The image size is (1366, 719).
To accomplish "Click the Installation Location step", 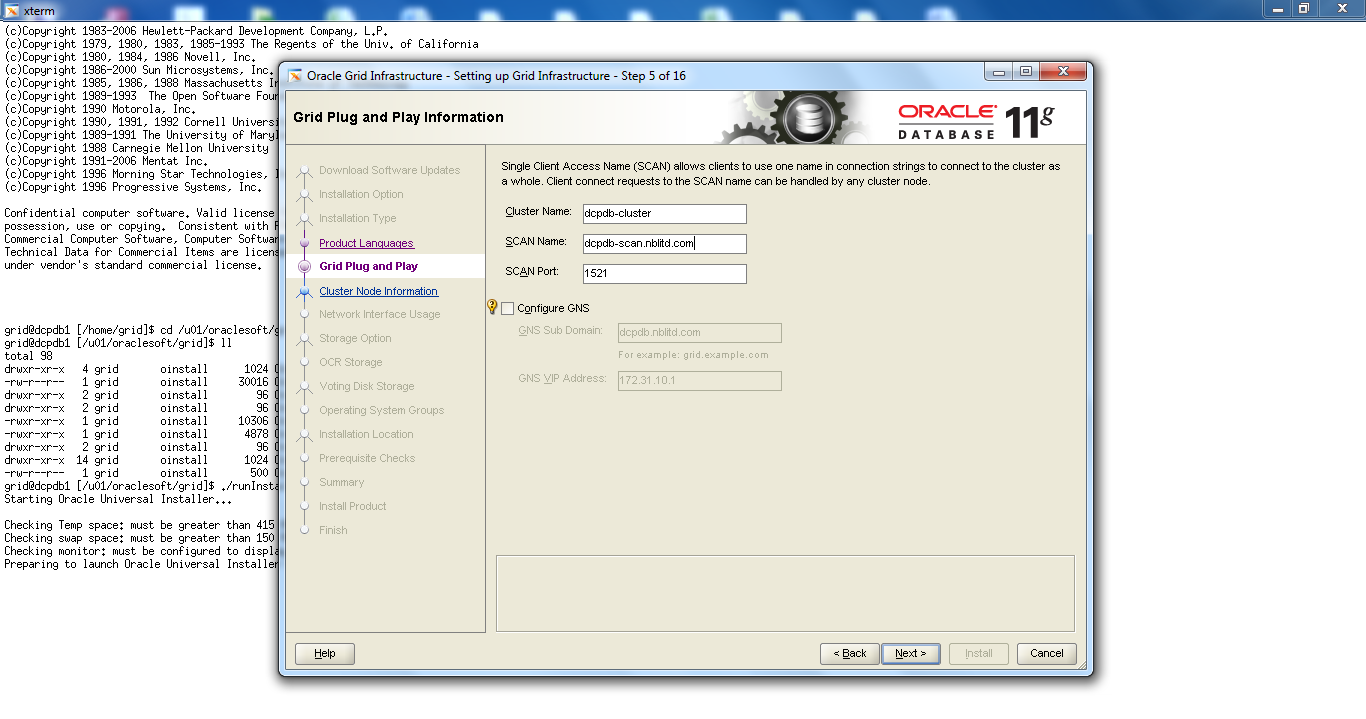I will pos(366,434).
